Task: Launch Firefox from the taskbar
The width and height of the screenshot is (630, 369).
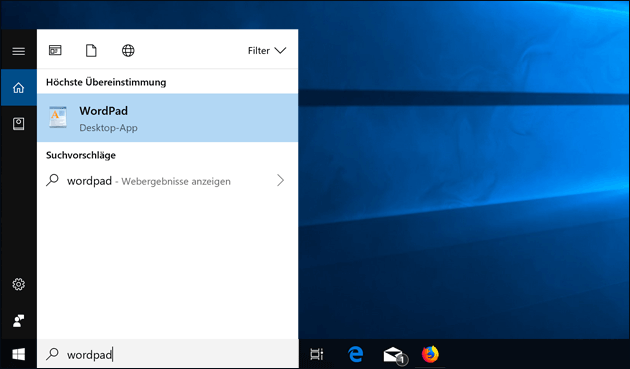Action: [430, 354]
